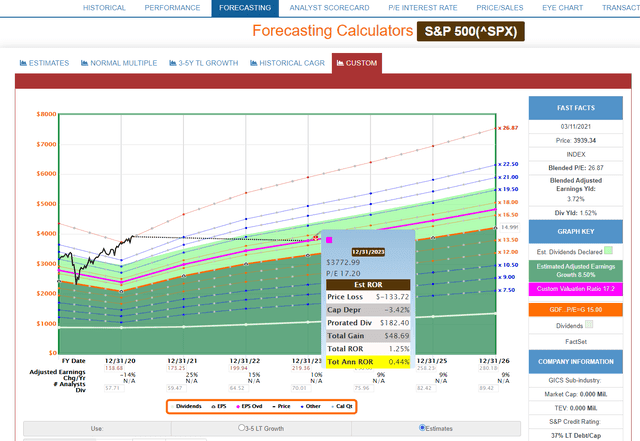
Task: Toggle Cal Qt series in the legend
Action: pyautogui.click(x=342, y=406)
